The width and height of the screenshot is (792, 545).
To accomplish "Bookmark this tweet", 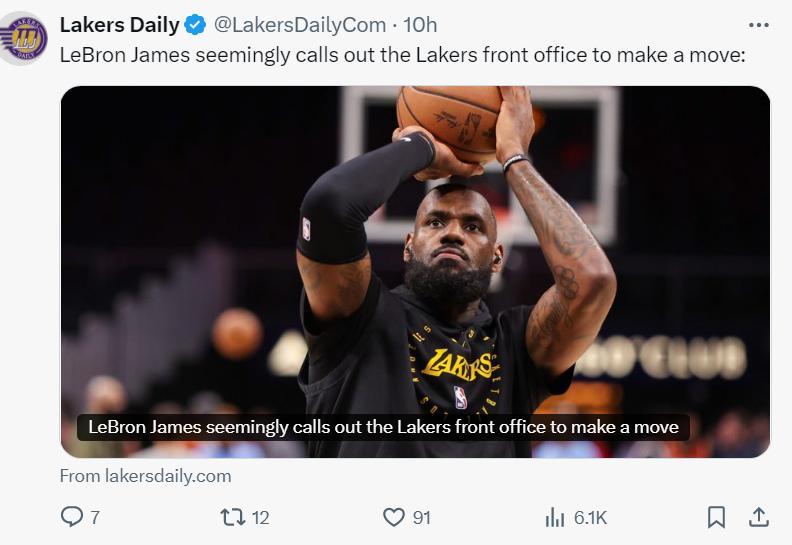I will point(716,517).
